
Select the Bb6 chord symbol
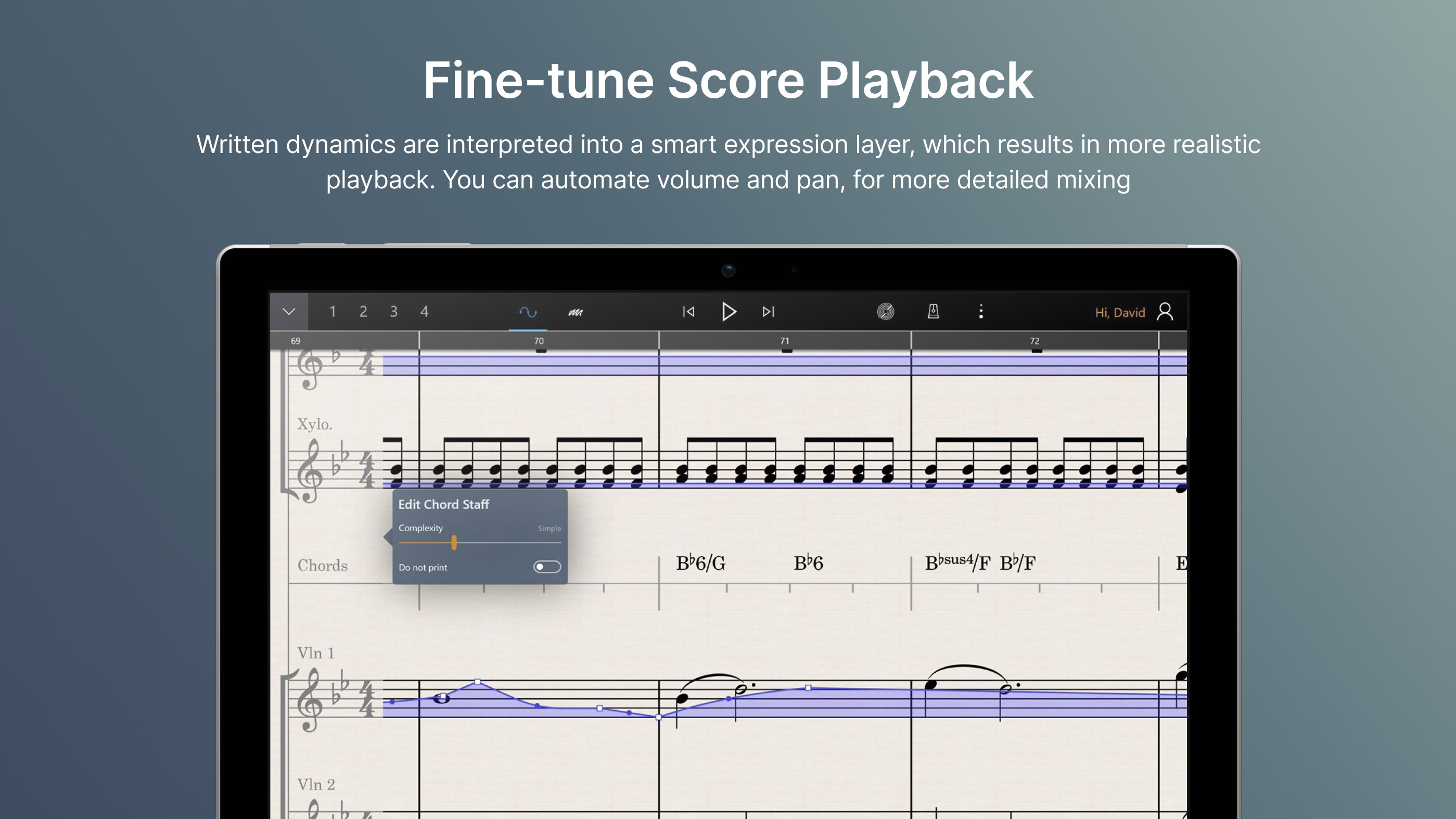pyautogui.click(x=808, y=562)
